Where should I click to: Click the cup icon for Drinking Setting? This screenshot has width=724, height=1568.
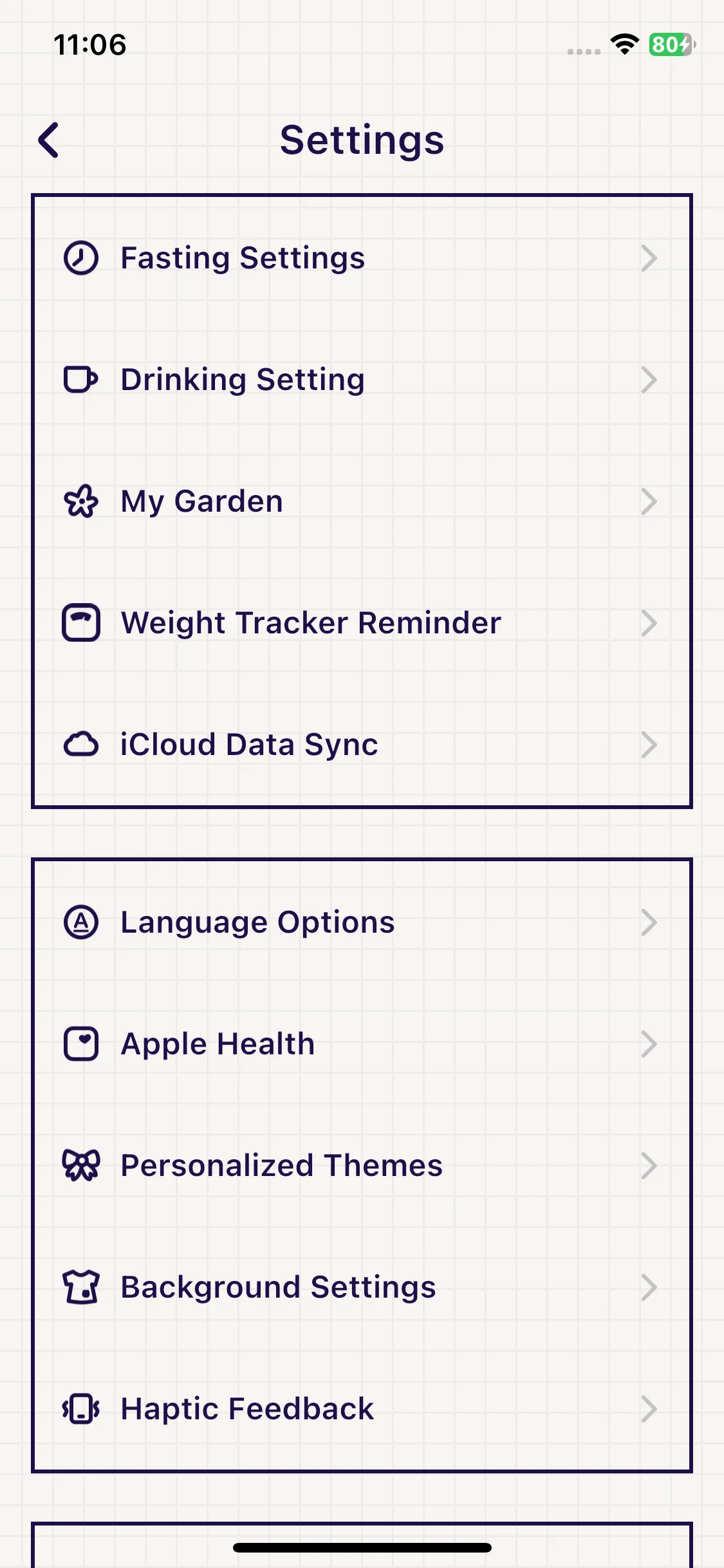[81, 379]
